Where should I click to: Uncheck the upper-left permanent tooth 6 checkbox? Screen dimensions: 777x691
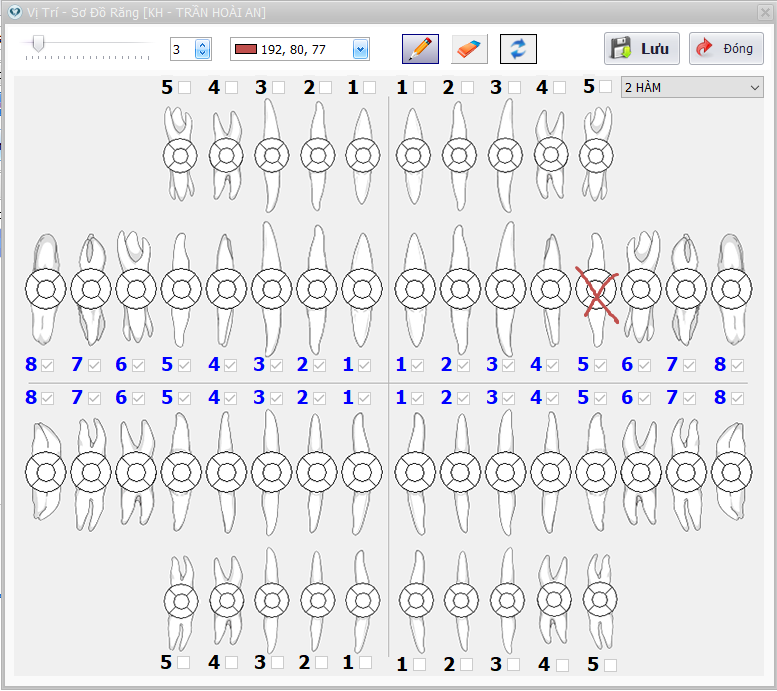138,365
